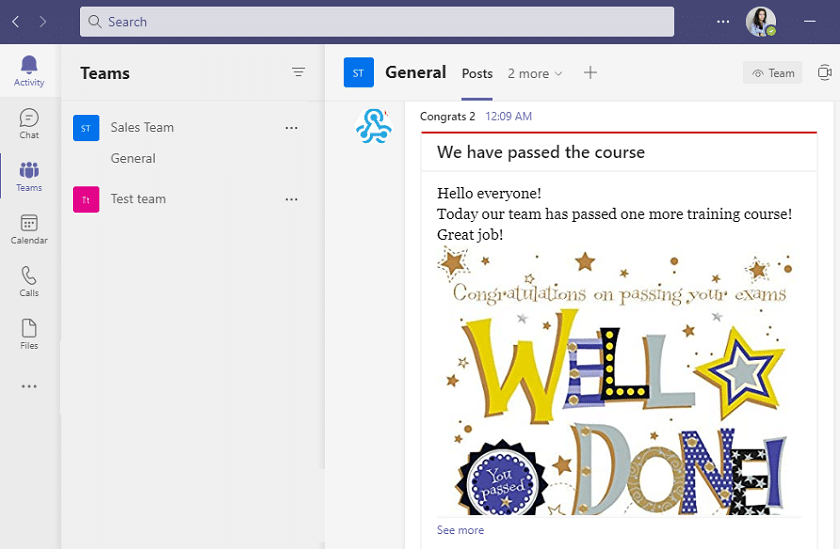The width and height of the screenshot is (840, 549).
Task: Open the General channel in sidebar
Action: 133,159
